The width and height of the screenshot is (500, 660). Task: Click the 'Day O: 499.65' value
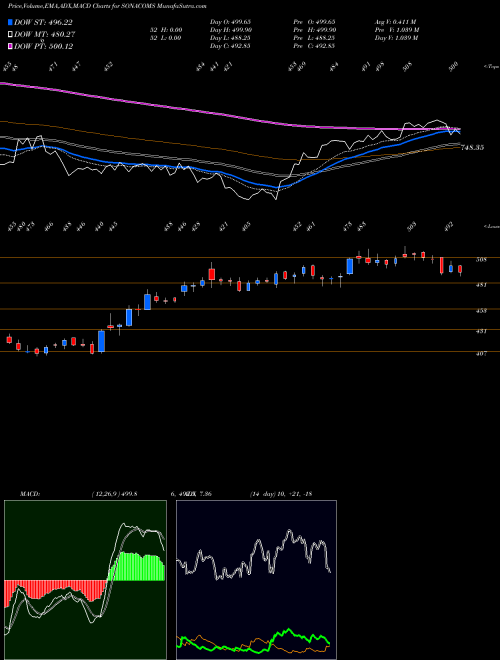tap(230, 22)
